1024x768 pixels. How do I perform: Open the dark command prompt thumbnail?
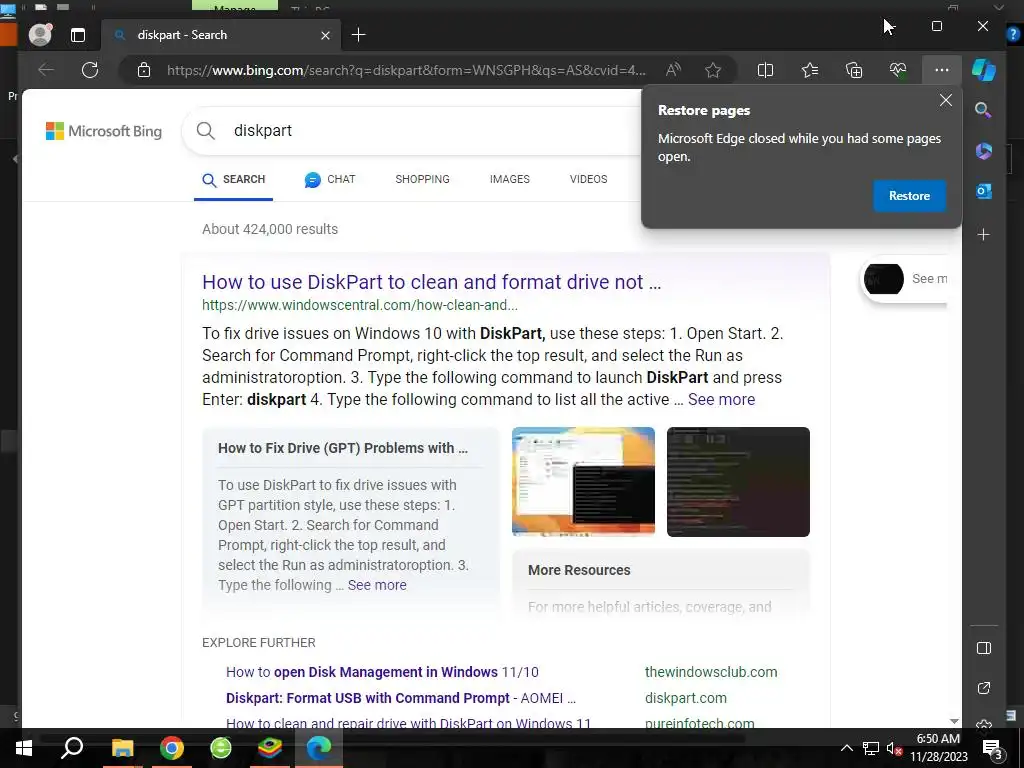[x=738, y=482]
